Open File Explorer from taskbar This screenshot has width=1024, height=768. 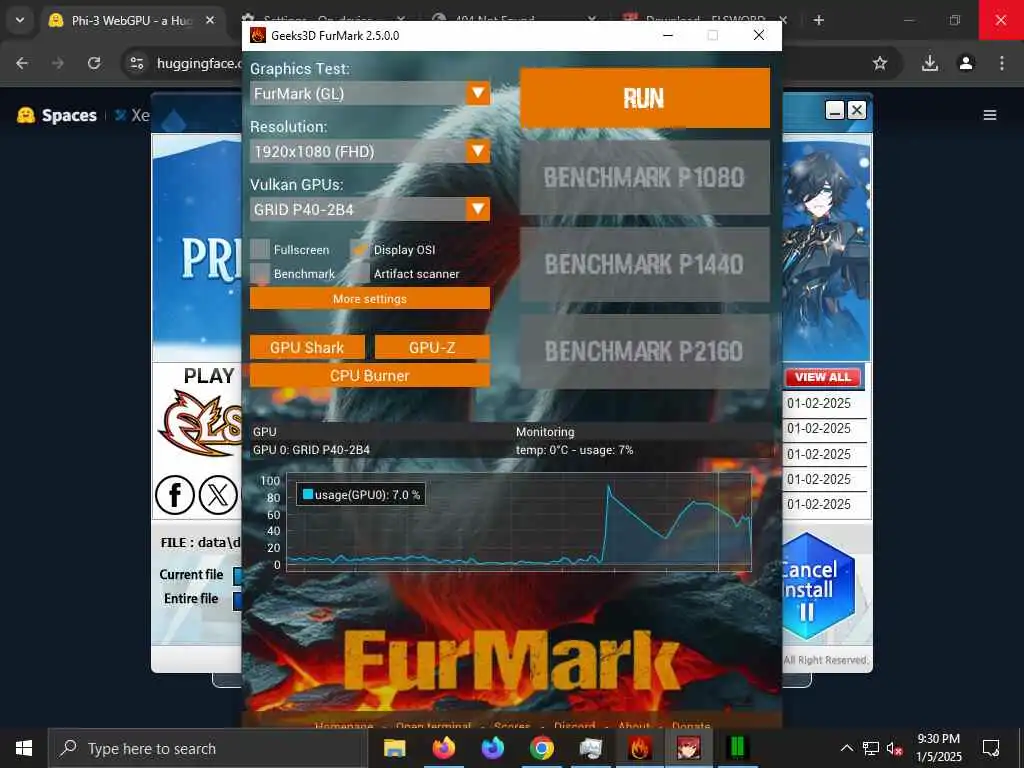[394, 748]
